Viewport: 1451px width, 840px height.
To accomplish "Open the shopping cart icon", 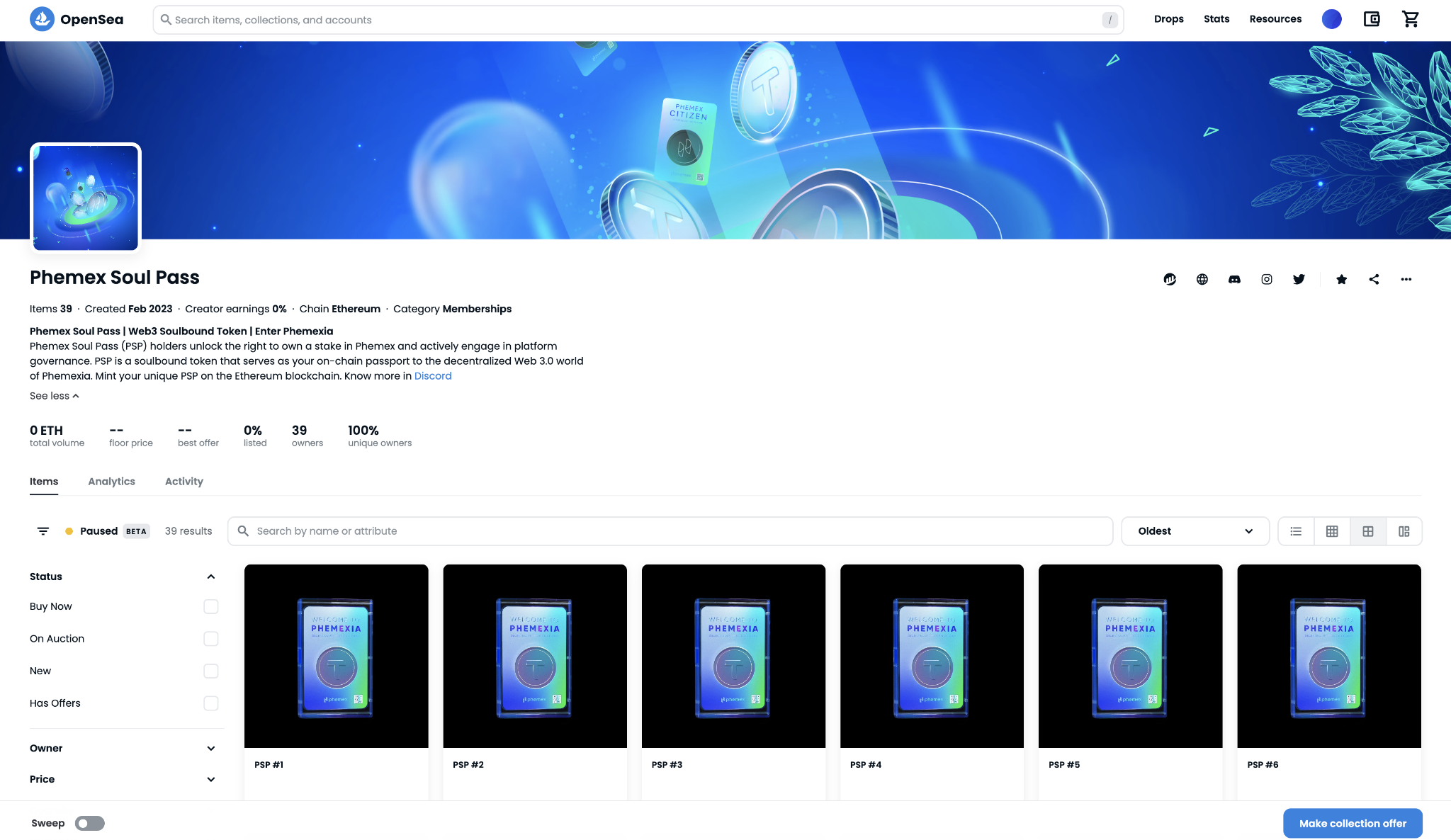I will point(1411,19).
